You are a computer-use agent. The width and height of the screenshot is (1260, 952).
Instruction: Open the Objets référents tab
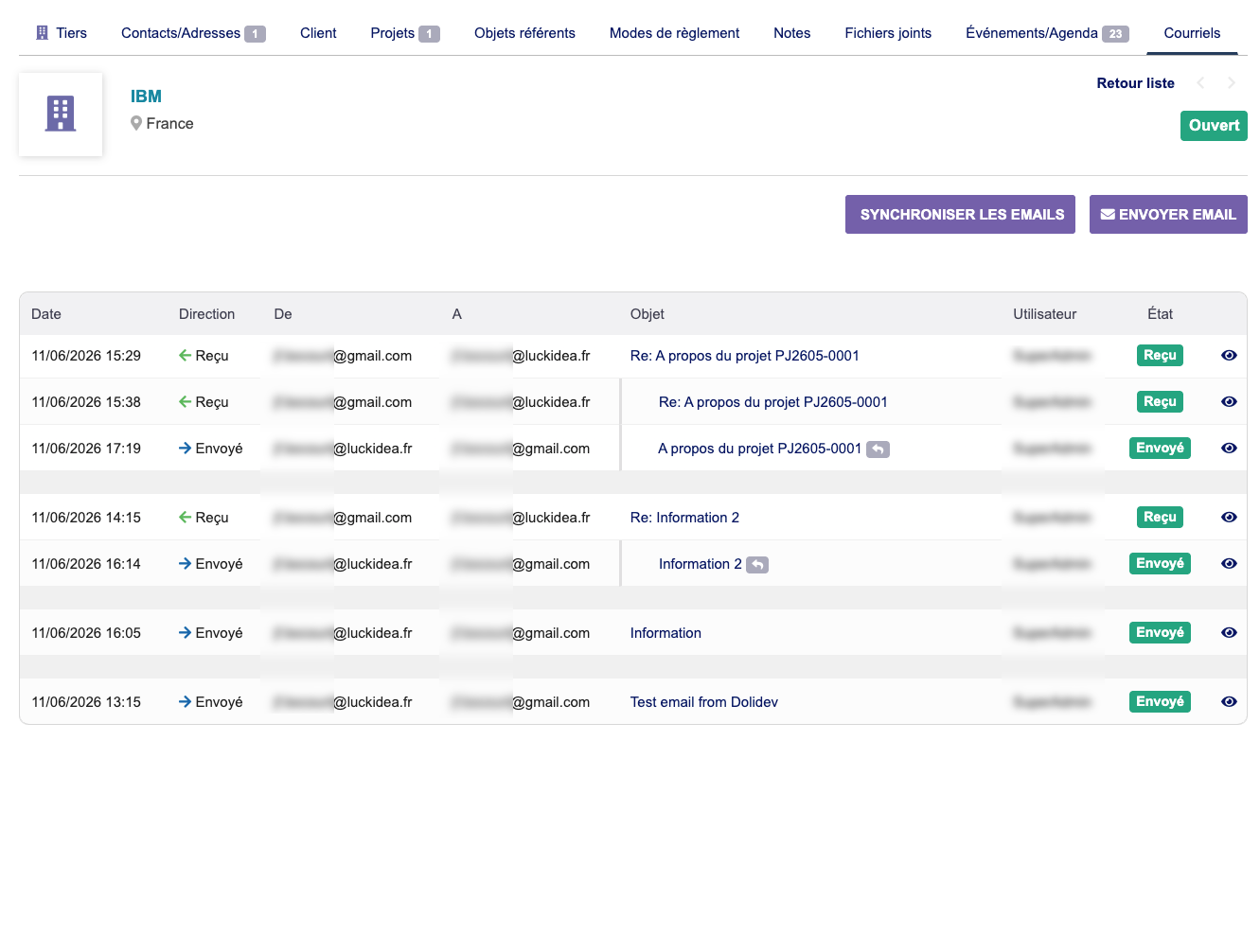(524, 33)
